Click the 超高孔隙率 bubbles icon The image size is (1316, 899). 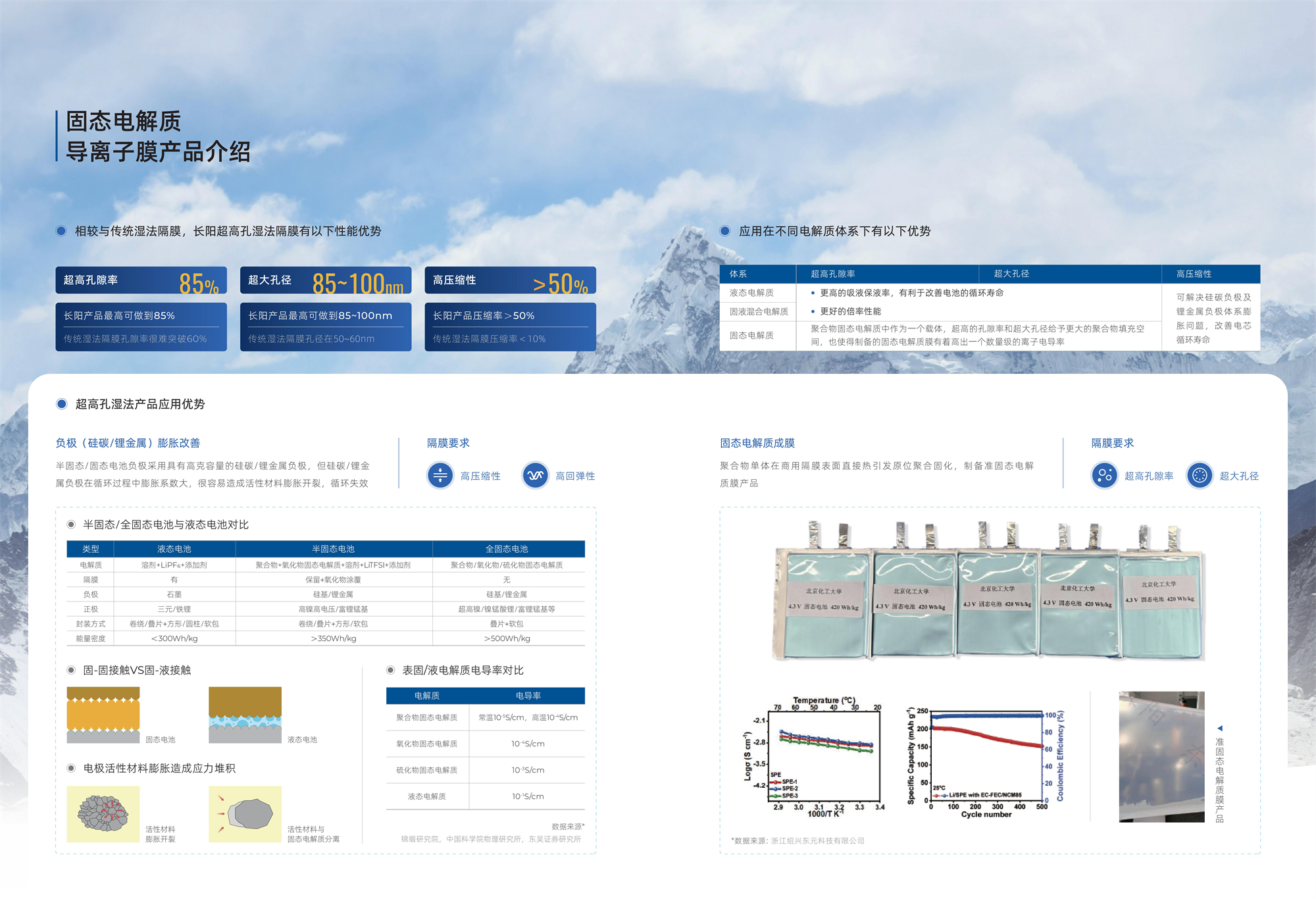click(x=1105, y=475)
